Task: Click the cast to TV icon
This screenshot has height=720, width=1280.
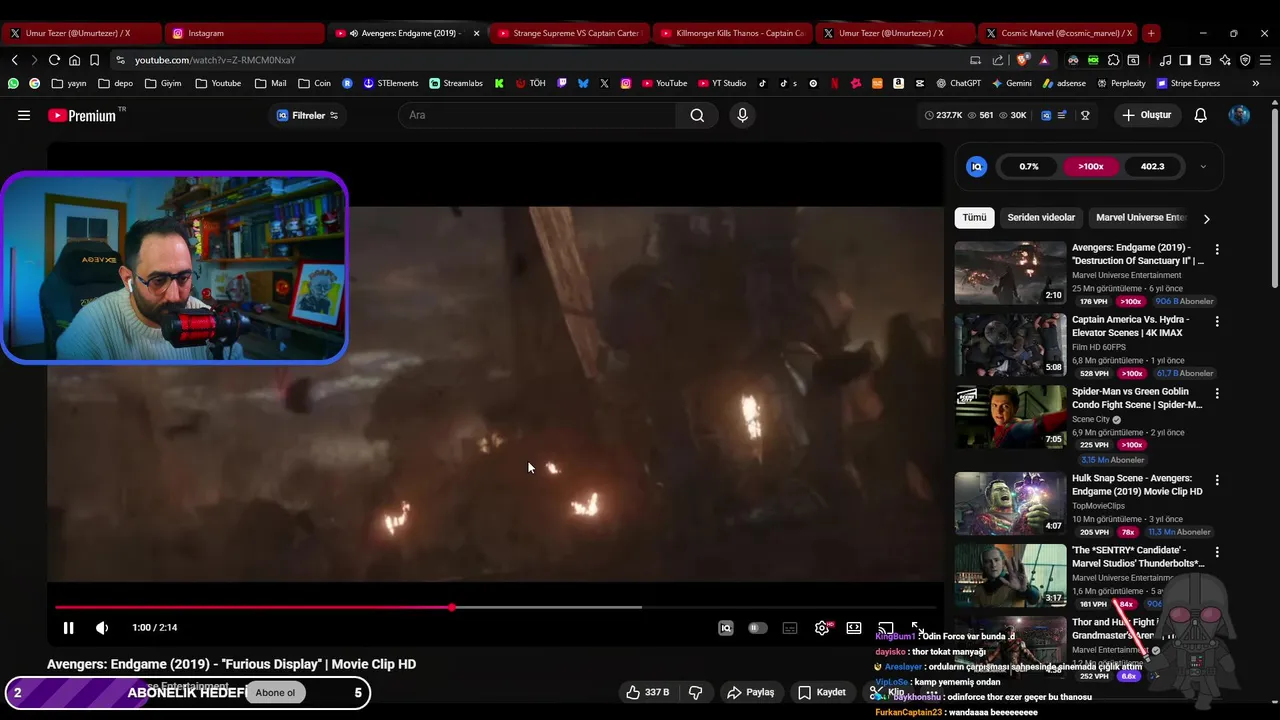Action: pos(886,628)
